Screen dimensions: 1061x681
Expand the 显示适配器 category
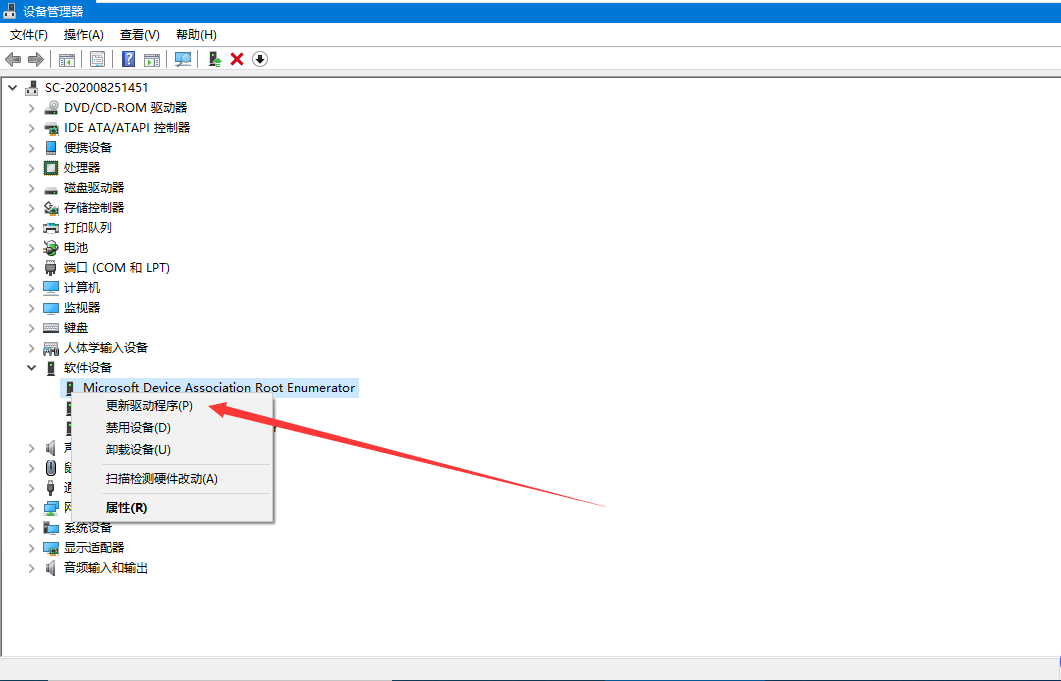click(x=32, y=548)
